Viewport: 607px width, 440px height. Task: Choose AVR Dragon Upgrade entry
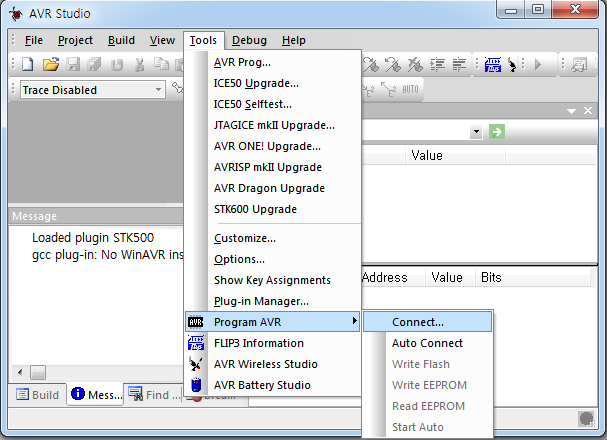[x=273, y=188]
